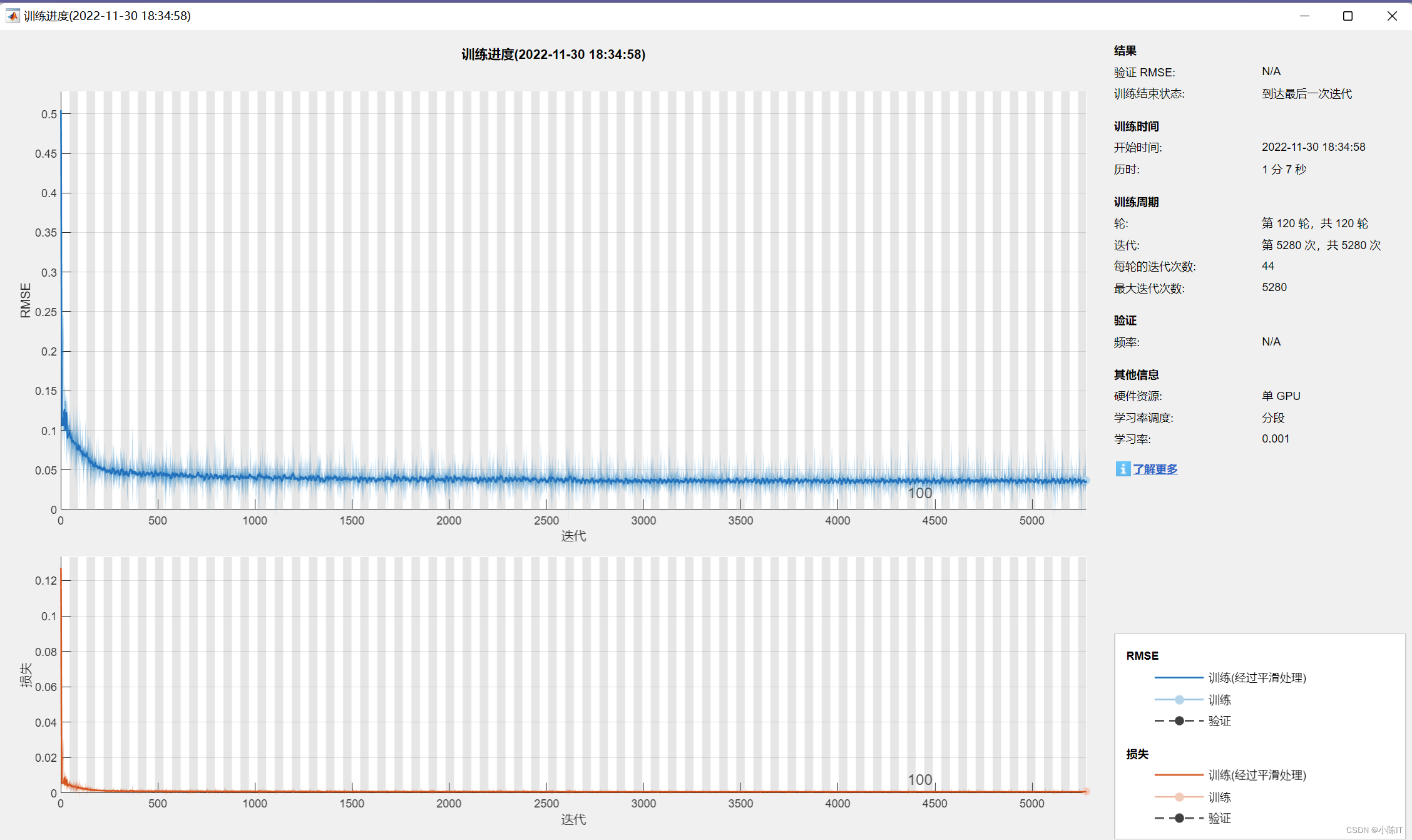The height and width of the screenshot is (840, 1412).
Task: Minimize the training progress window
Action: pyautogui.click(x=1304, y=16)
